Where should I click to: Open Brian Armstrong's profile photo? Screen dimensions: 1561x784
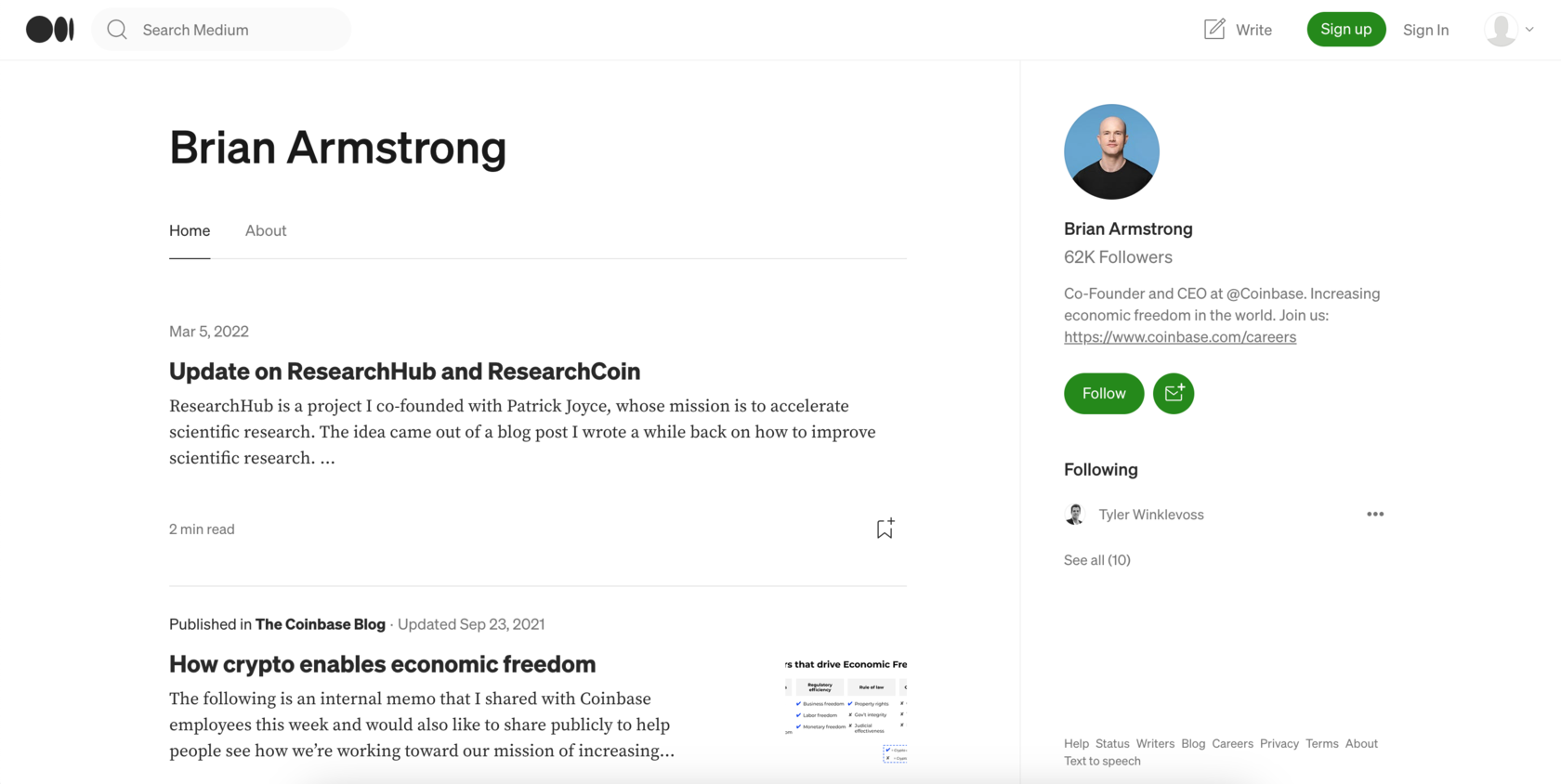(1111, 151)
